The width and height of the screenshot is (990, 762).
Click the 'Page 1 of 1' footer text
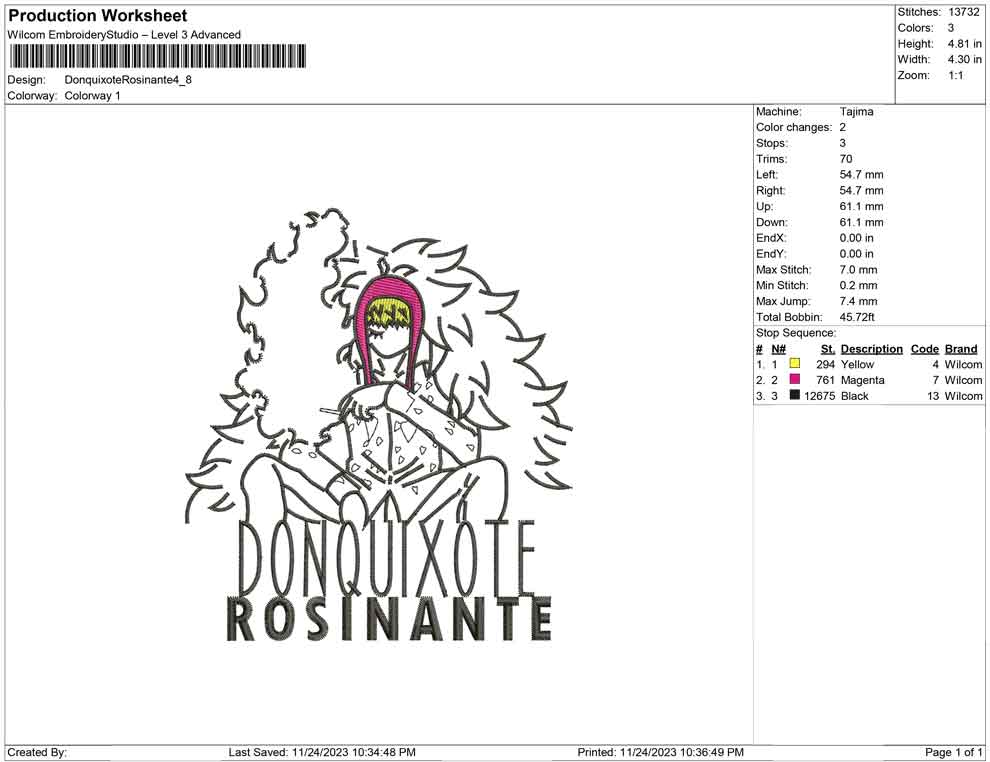click(x=953, y=752)
